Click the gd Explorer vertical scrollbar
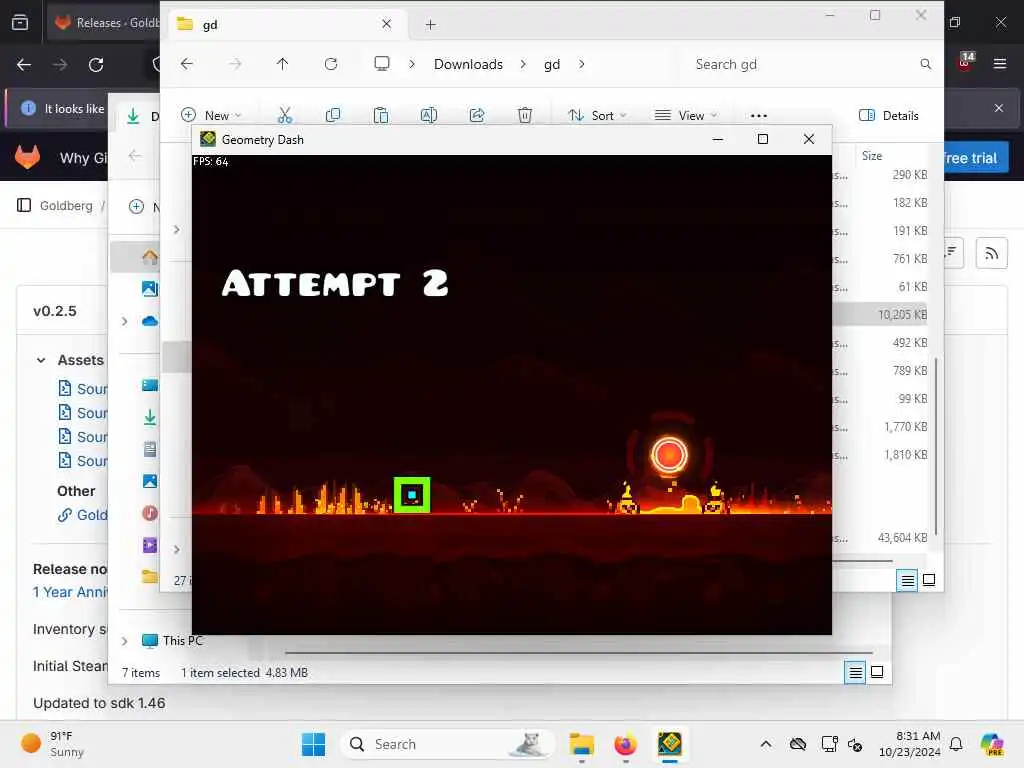This screenshot has height=768, width=1024. point(936,446)
